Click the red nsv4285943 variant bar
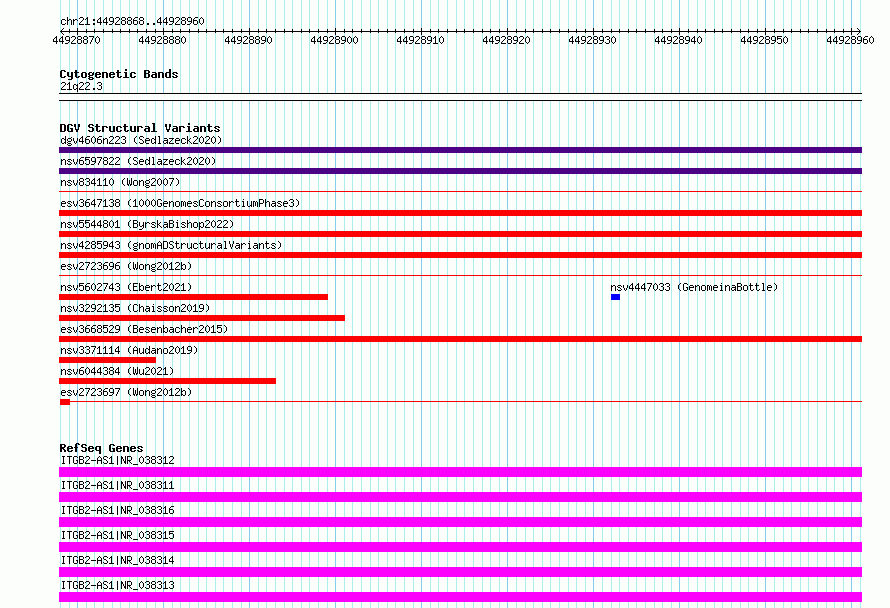Screen dimensions: 890x608 coord(460,255)
